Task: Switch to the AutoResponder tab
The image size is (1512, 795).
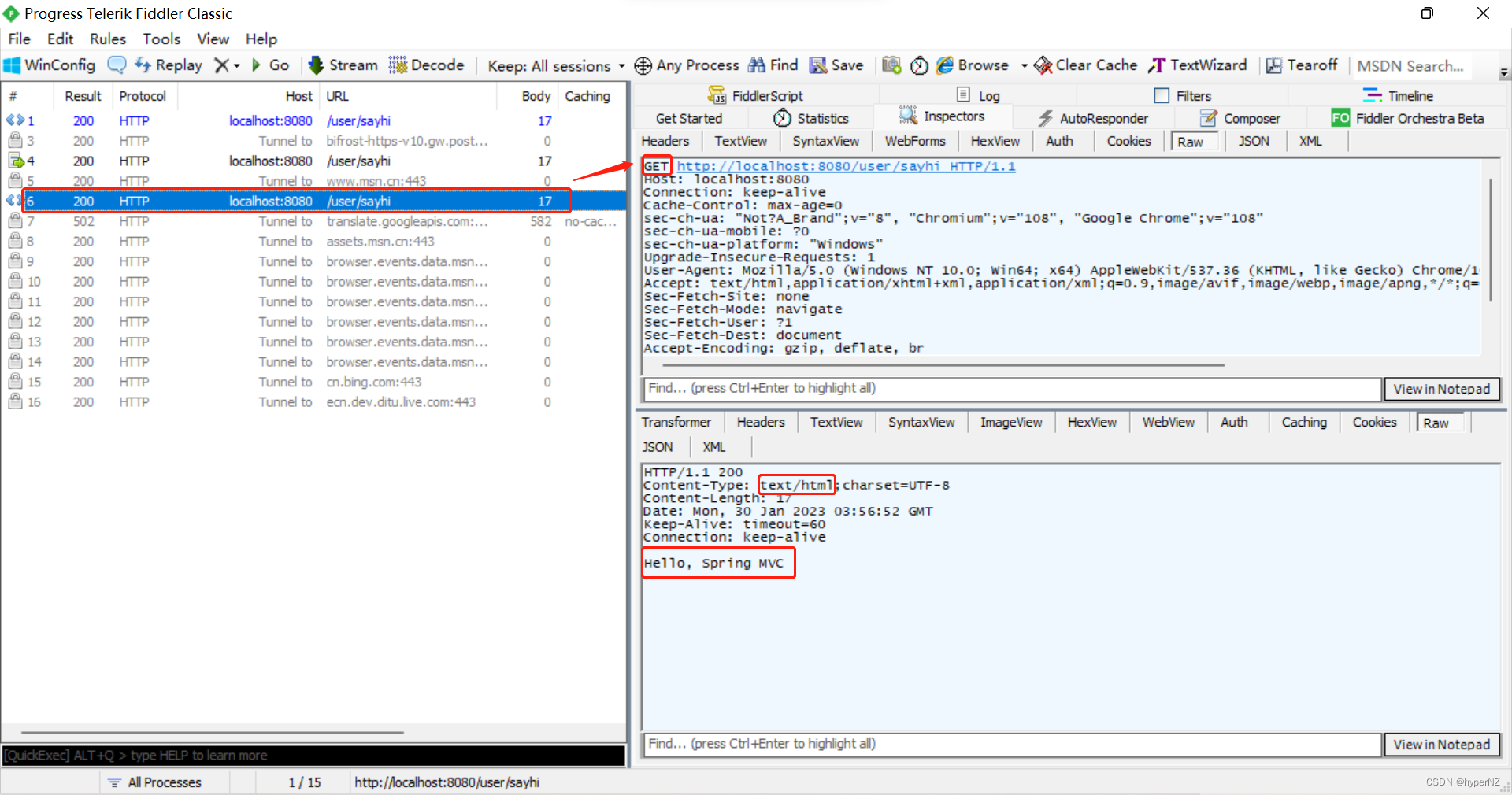Action: tap(1093, 118)
